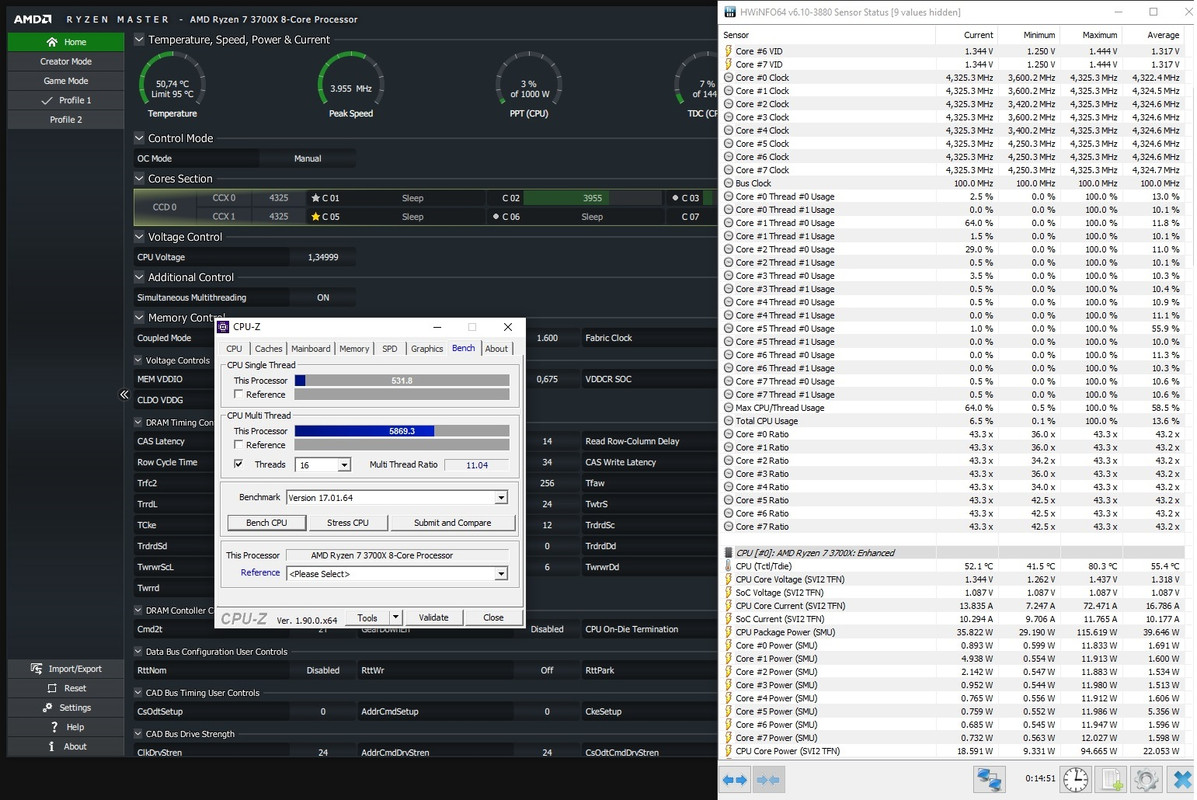Click the dot marker beside core C 06
This screenshot has width=1197, height=800.
tap(496, 217)
